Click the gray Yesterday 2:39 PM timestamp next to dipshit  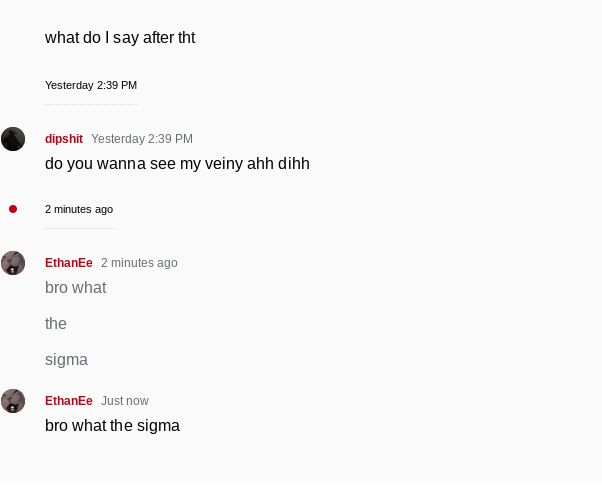[x=142, y=139]
